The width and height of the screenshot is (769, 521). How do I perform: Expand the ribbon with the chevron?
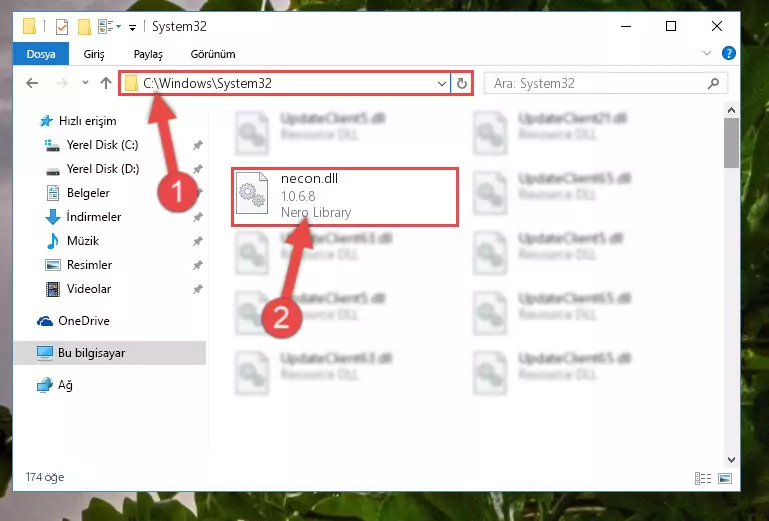click(707, 53)
